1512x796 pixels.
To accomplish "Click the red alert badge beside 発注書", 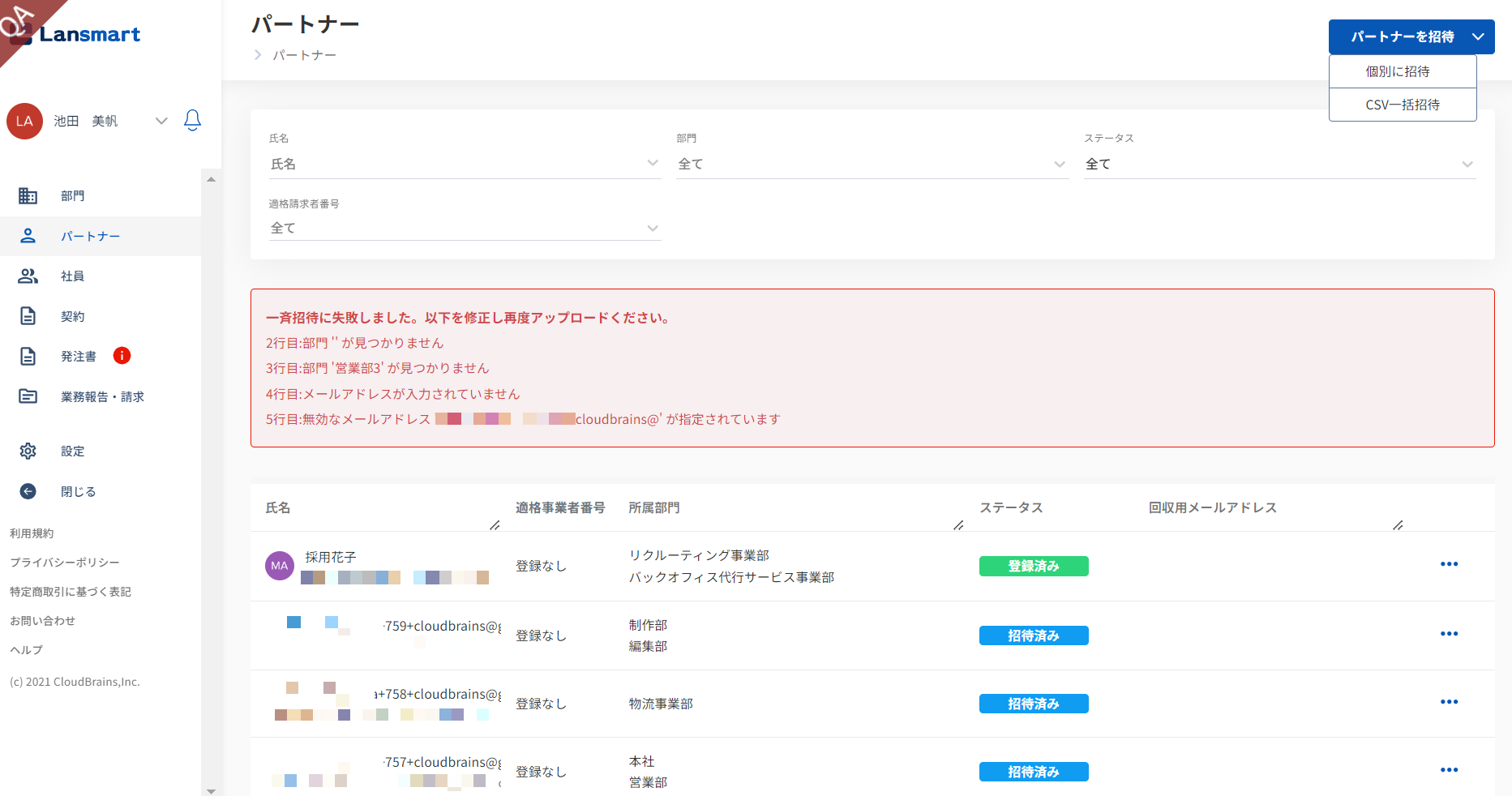I will point(122,355).
